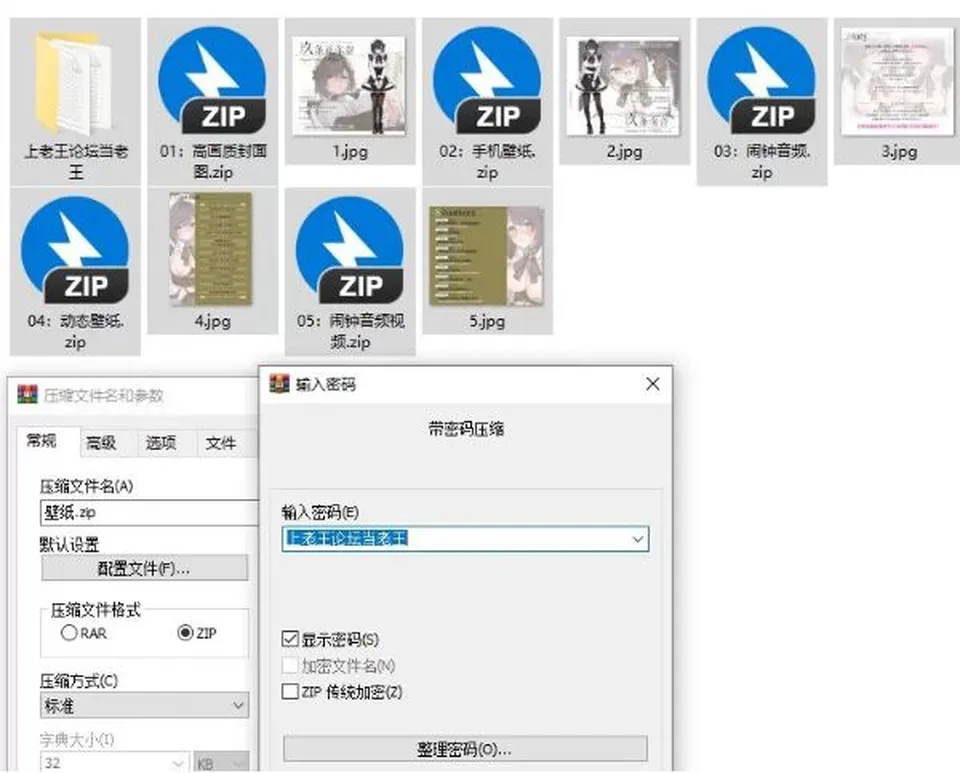Close the 输入密码 dialog
This screenshot has width=960, height=773.
[x=653, y=384]
